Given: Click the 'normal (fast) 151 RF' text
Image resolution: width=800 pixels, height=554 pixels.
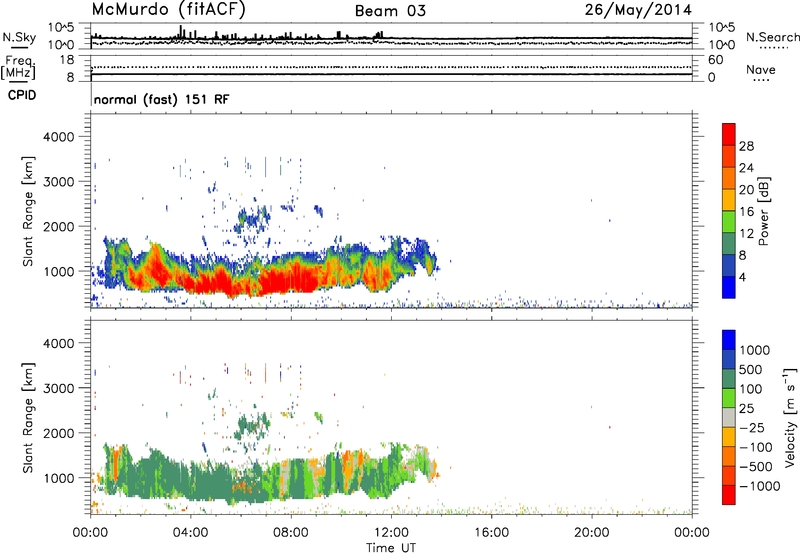Looking at the screenshot, I should [161, 99].
